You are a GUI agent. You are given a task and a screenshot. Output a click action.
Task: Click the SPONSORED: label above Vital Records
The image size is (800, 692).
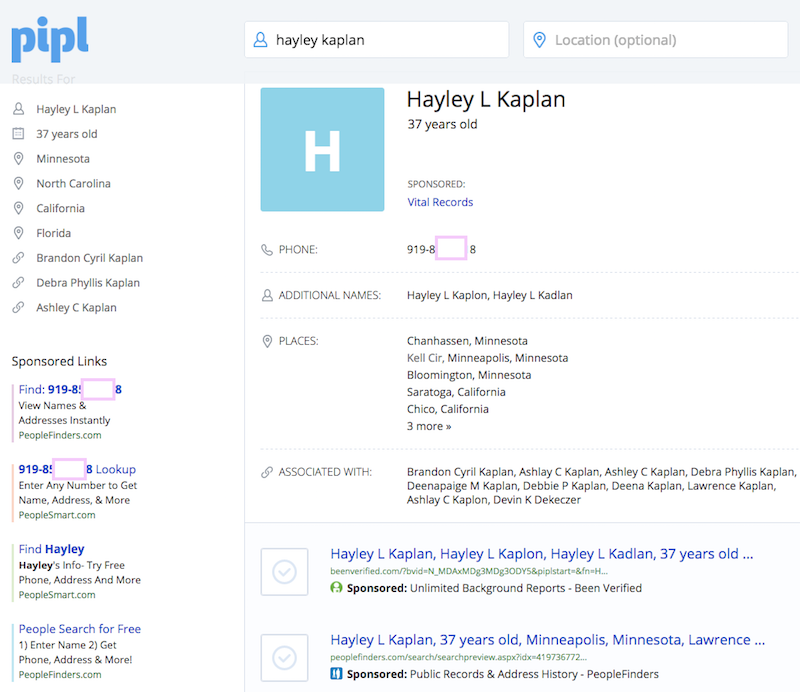[436, 184]
